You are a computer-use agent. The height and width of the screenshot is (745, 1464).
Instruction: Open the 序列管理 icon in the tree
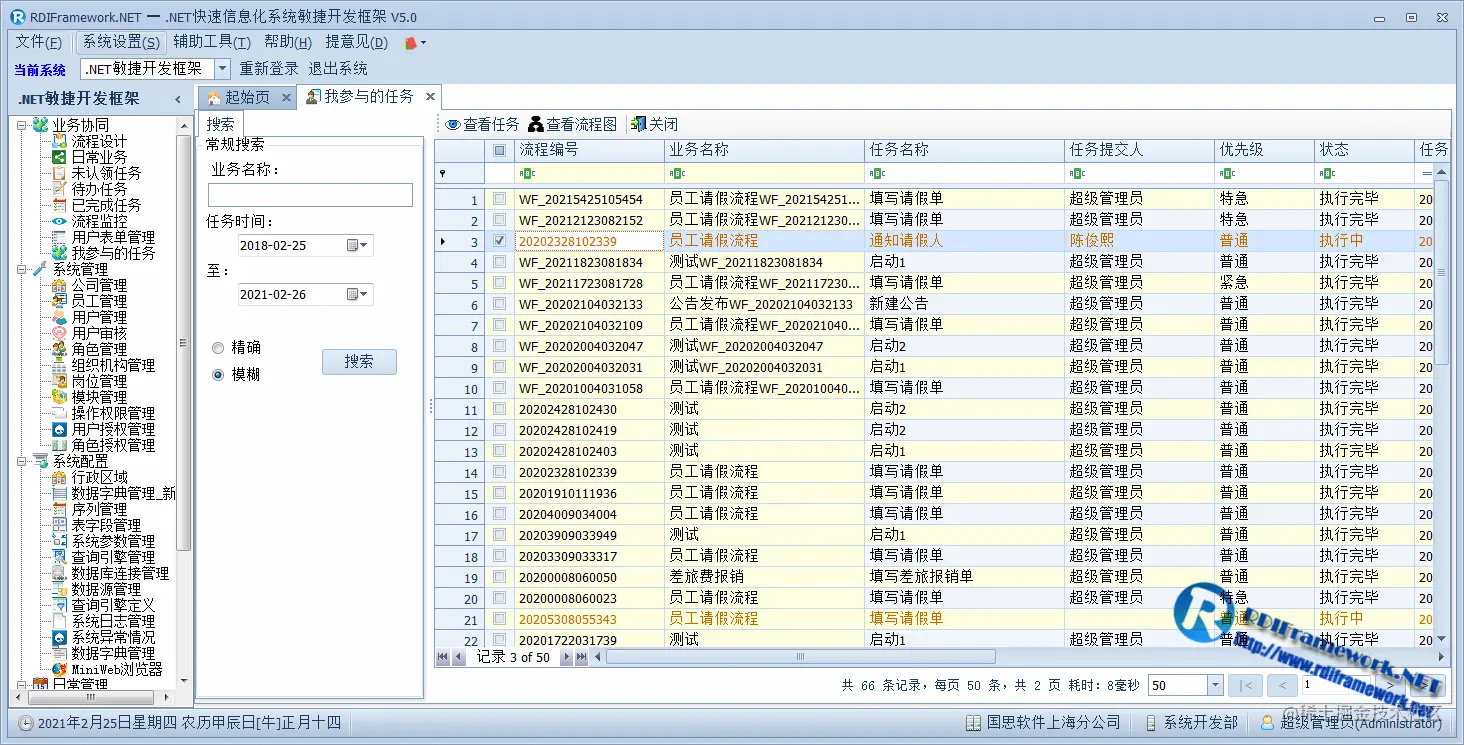(x=60, y=509)
